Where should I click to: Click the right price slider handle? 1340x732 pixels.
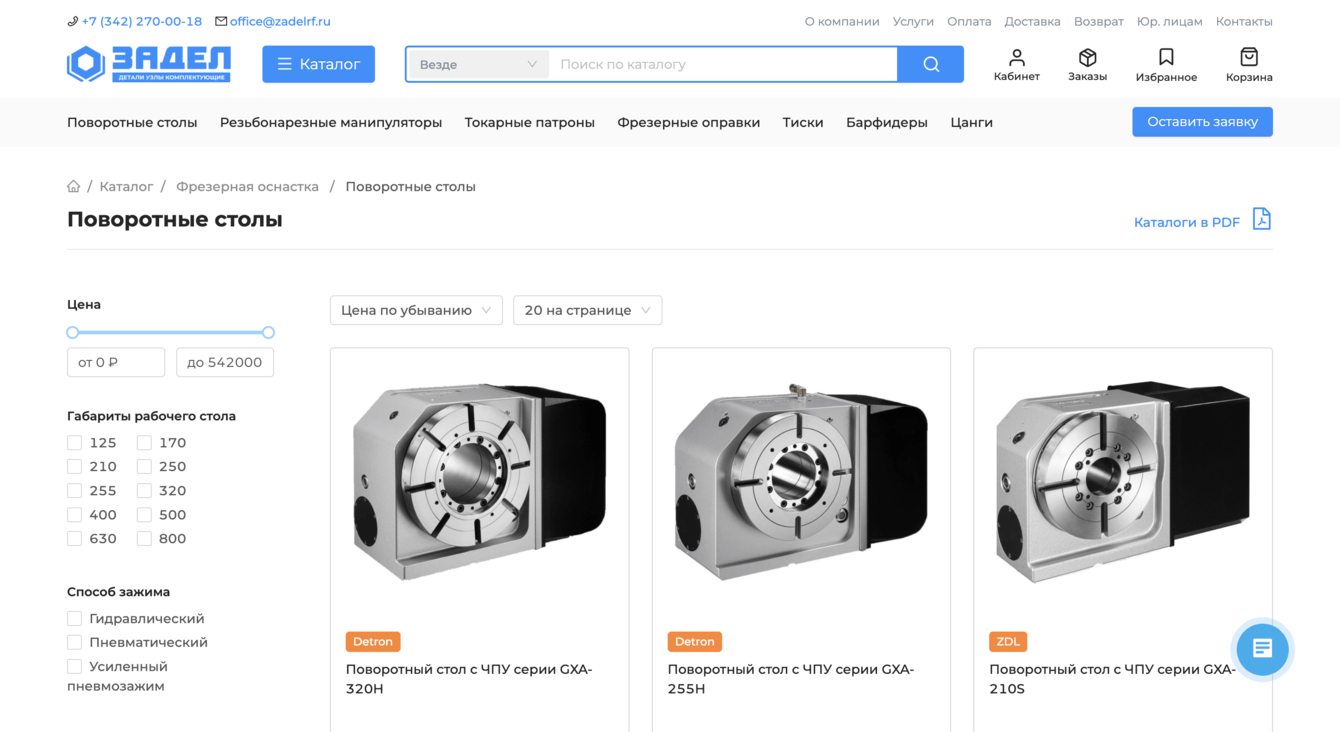(268, 332)
